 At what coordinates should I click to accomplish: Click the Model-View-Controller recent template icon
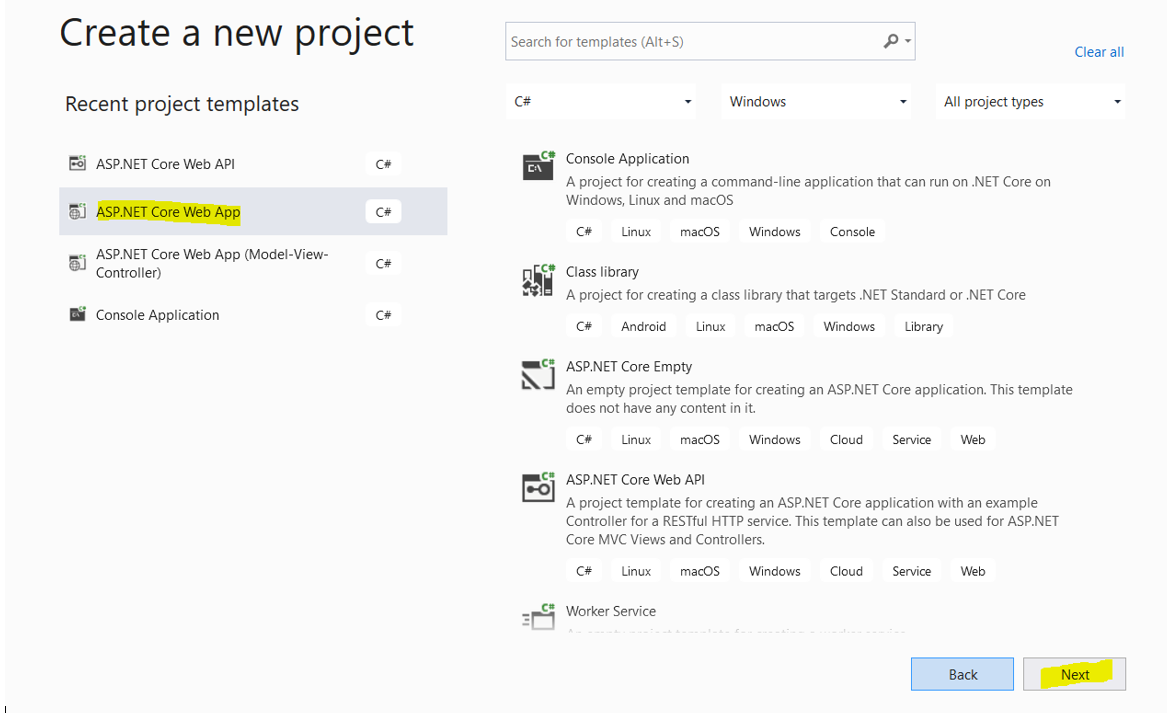[77, 263]
